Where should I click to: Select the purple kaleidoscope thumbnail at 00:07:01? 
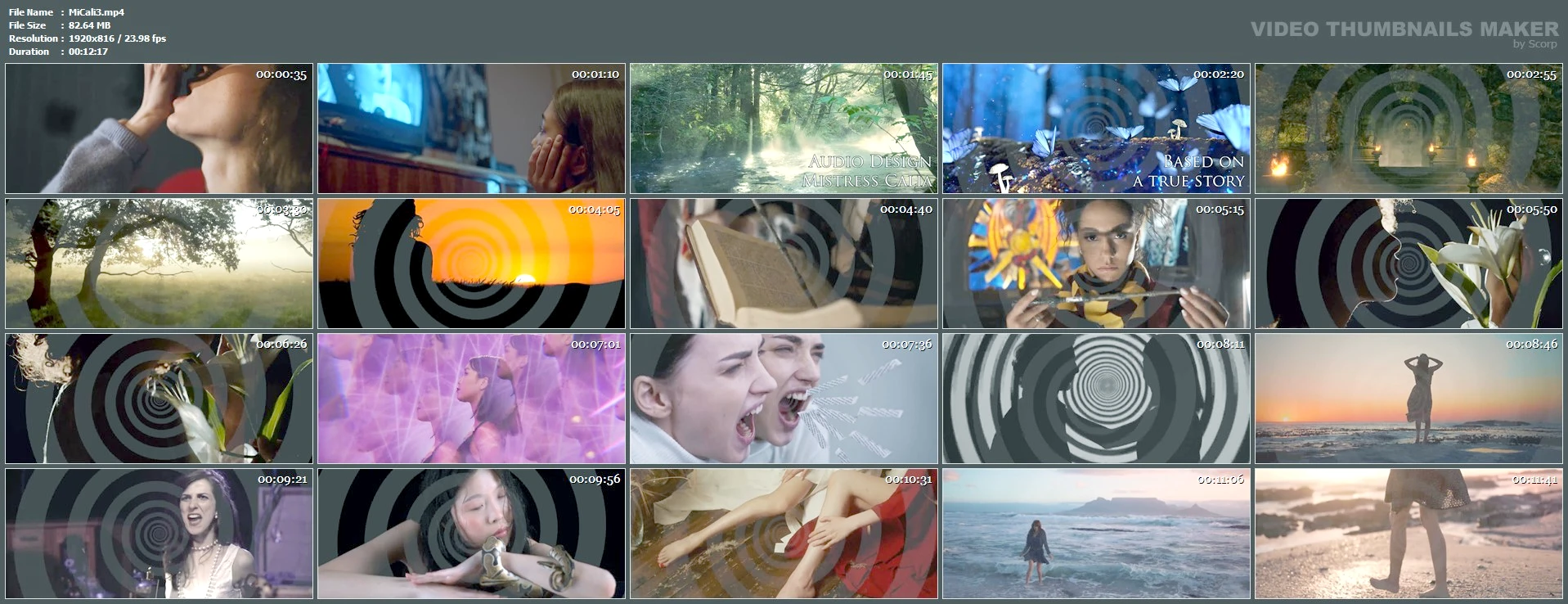tap(471, 399)
